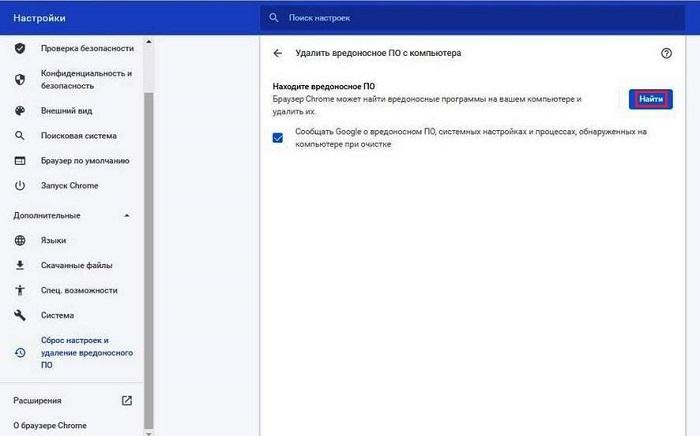The width and height of the screenshot is (700, 436).
Task: Open Поисковая система settings
Action: click(x=79, y=136)
